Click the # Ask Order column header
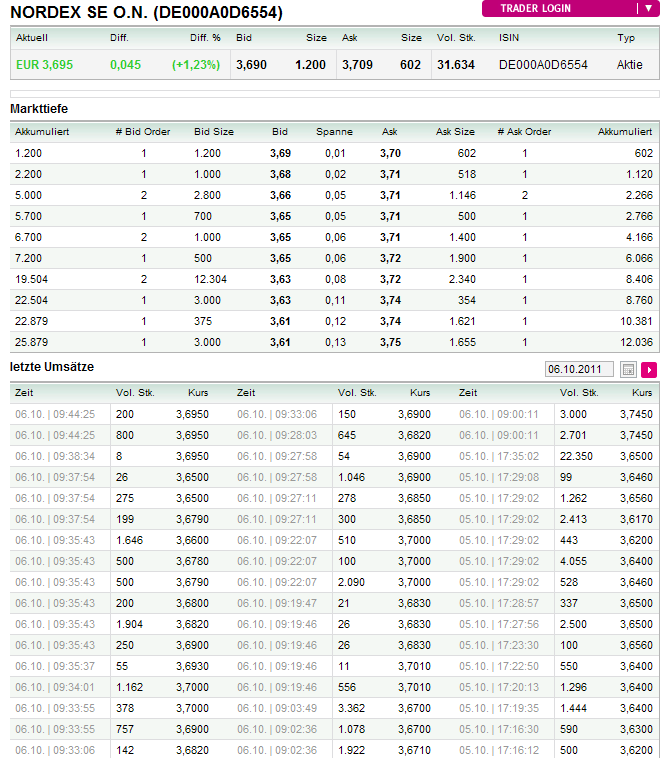 click(524, 131)
